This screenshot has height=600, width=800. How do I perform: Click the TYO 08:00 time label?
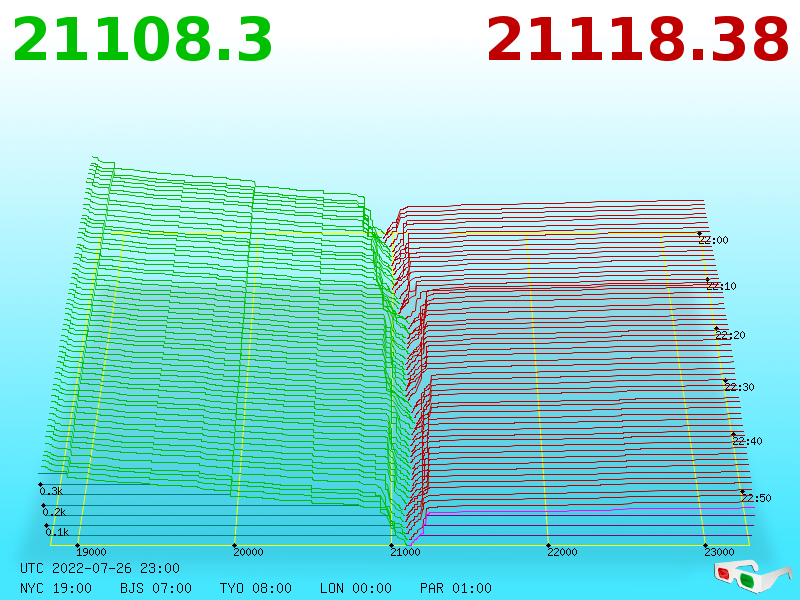pos(256,588)
